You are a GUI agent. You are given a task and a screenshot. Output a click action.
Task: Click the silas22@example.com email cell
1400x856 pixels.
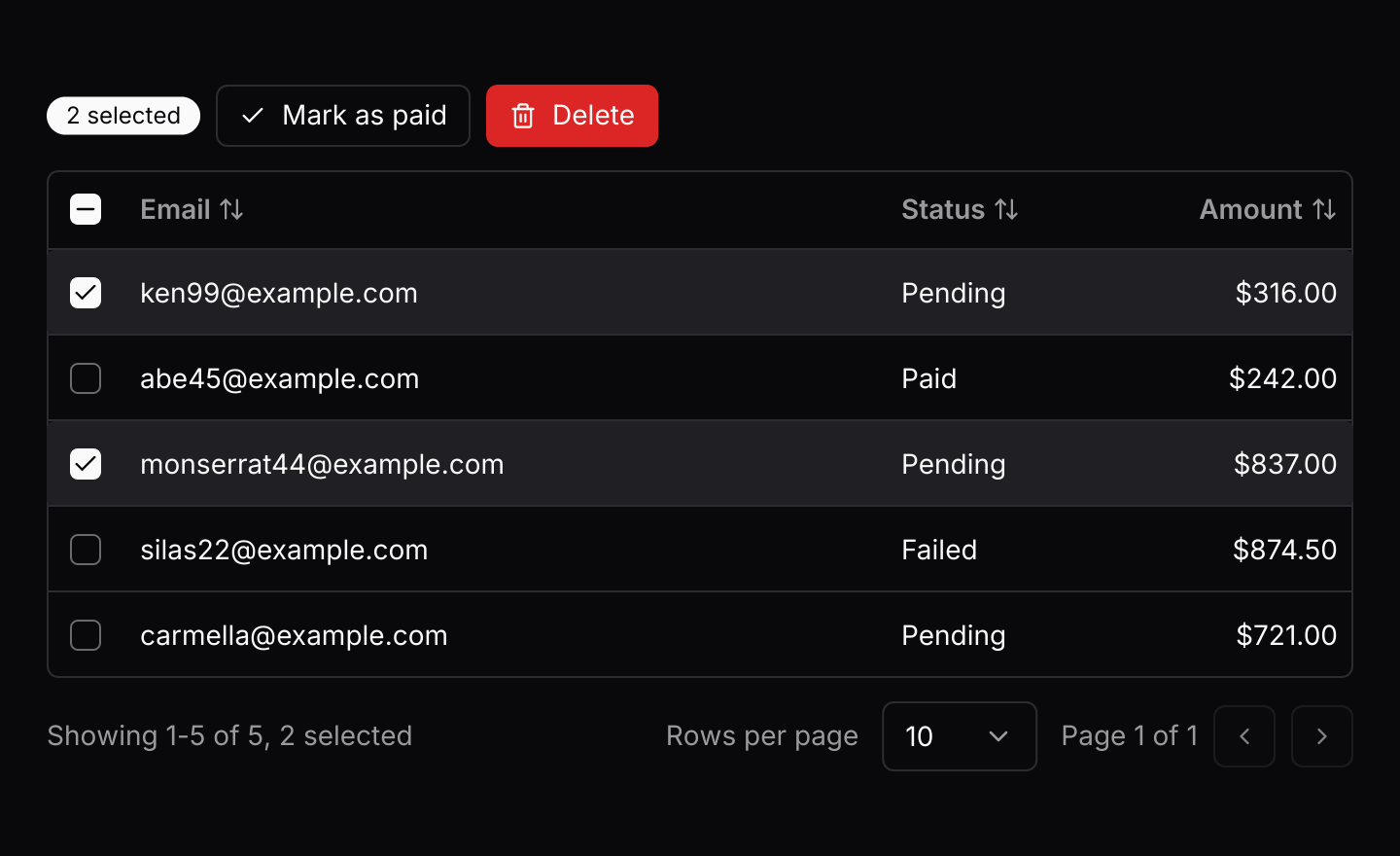[284, 550]
